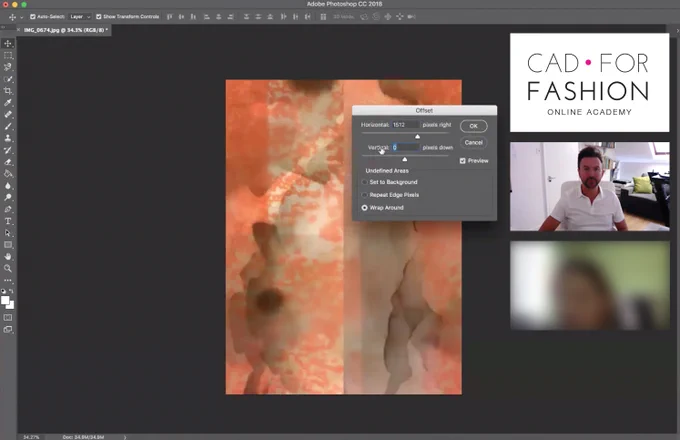
Task: Select the Rectangular Marquee tool
Action: (8, 55)
